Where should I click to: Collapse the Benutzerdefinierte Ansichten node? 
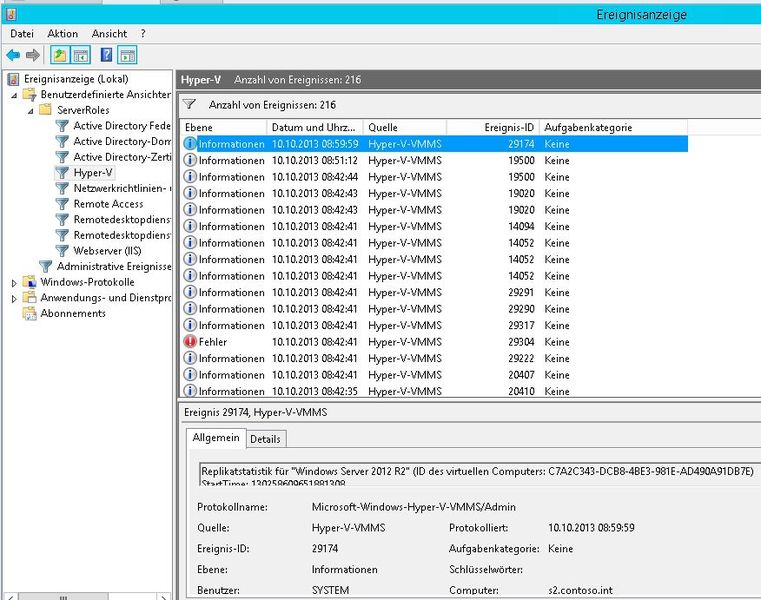[x=14, y=95]
